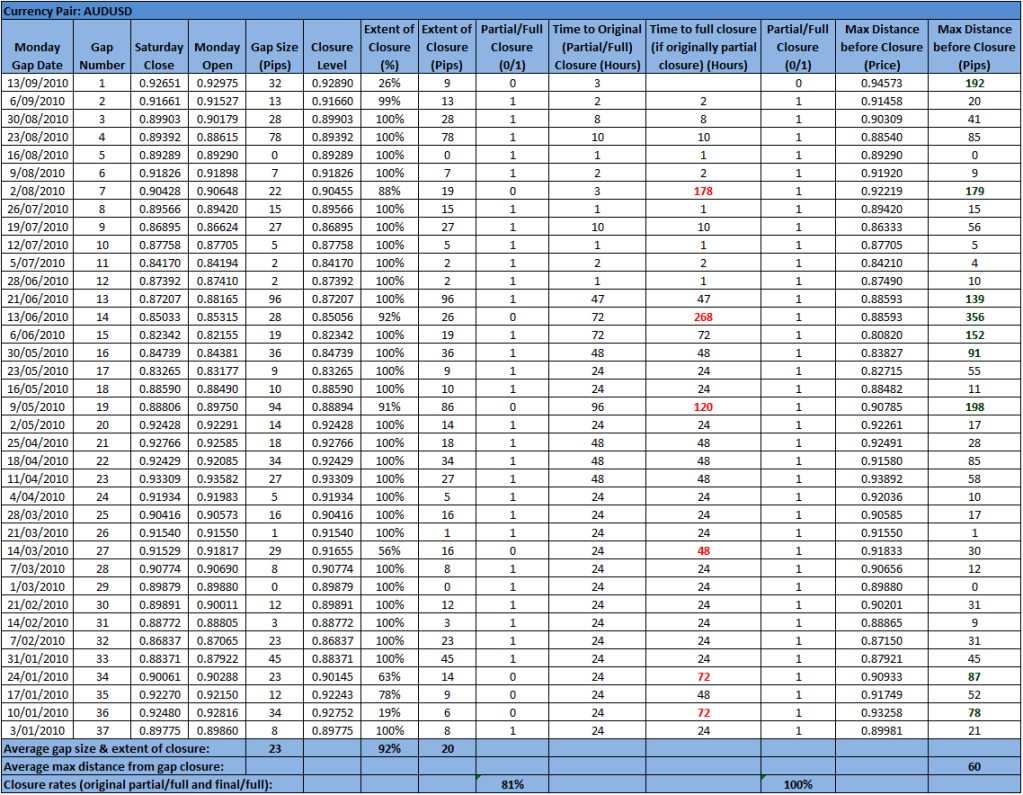Select the green 139 pips value
1023x795 pixels.
tap(974, 299)
